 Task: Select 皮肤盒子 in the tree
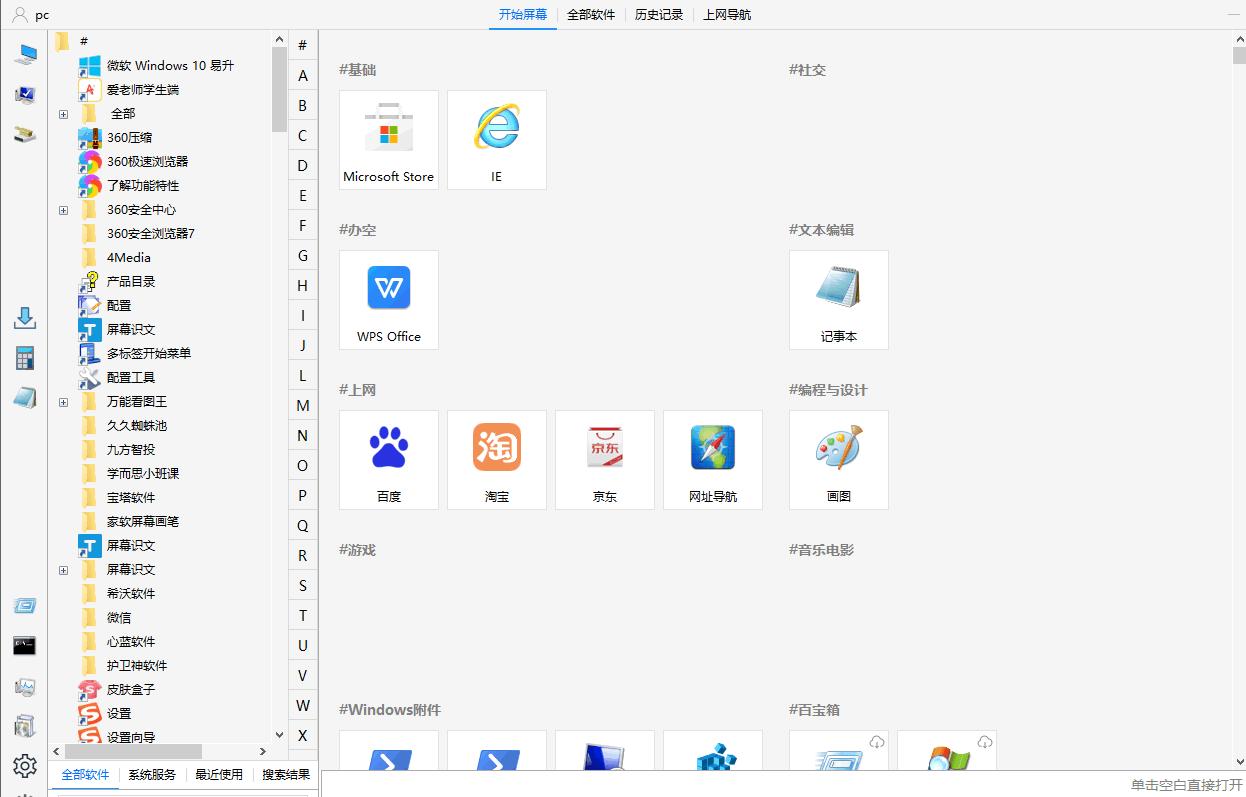[x=131, y=689]
